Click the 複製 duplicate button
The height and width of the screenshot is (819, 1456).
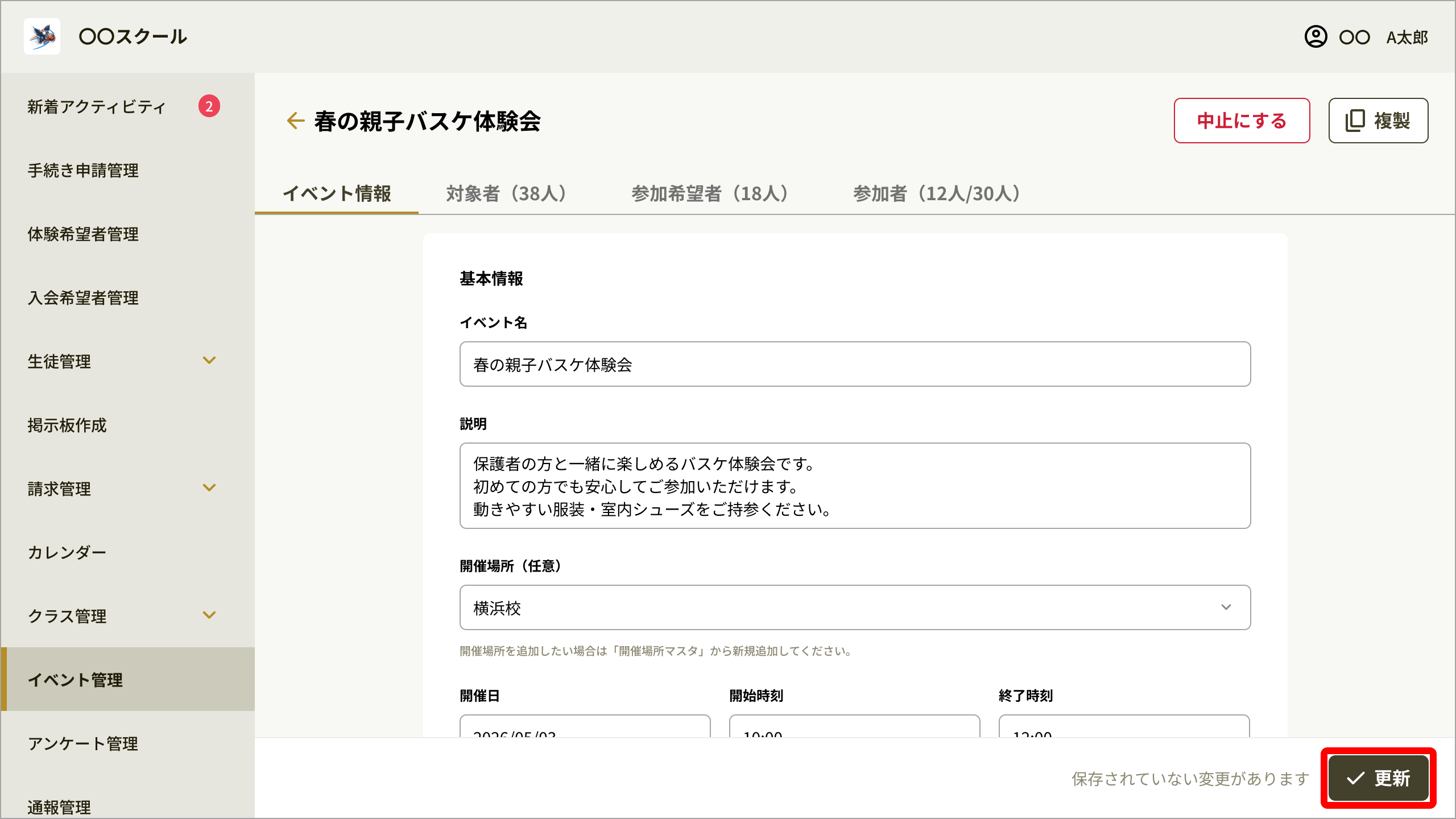(1378, 121)
